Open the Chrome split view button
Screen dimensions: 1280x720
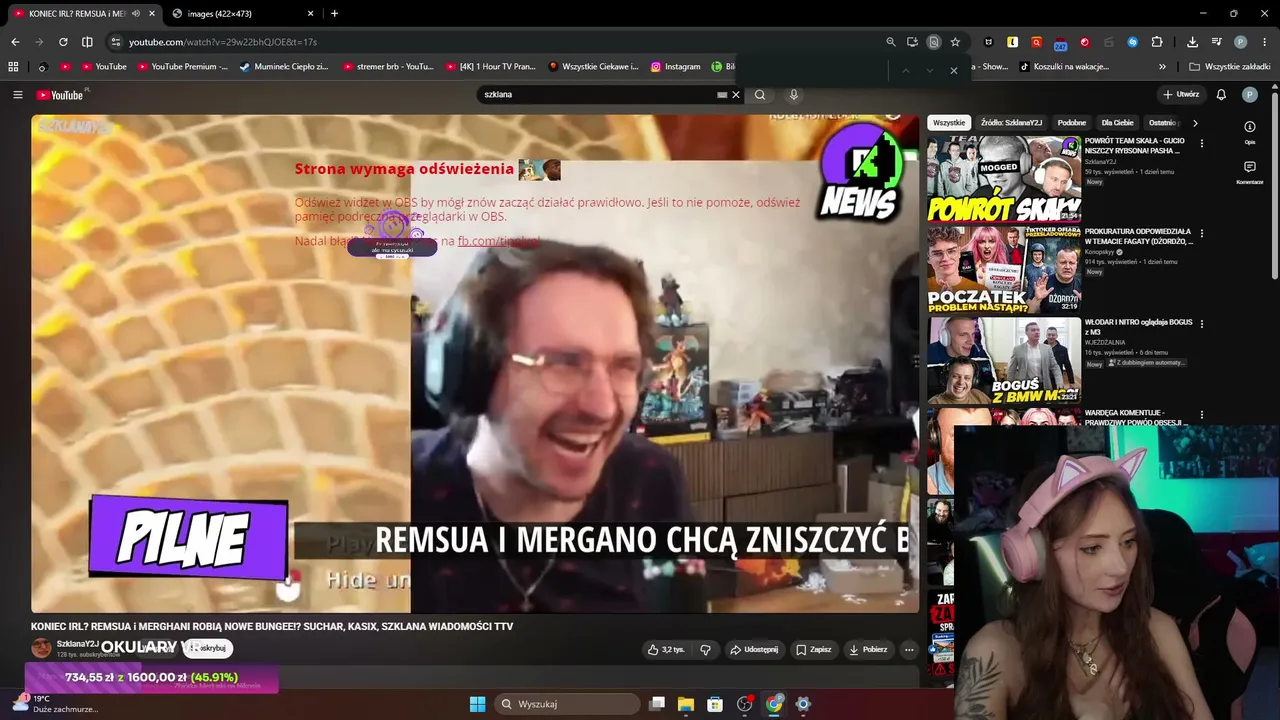coord(87,42)
